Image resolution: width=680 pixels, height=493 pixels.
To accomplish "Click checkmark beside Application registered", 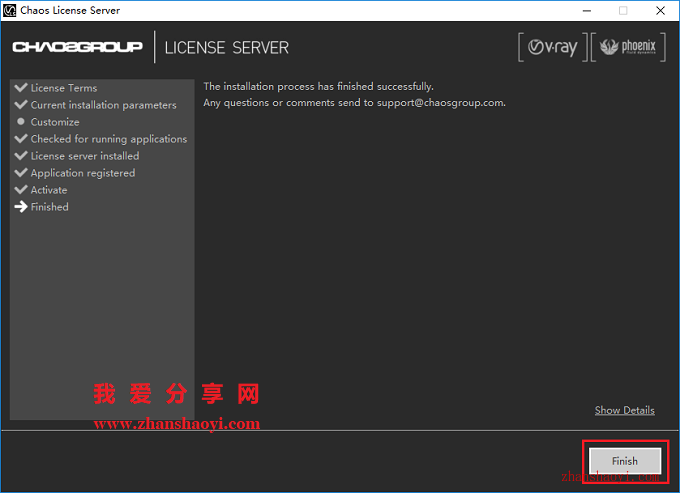I will (21, 172).
